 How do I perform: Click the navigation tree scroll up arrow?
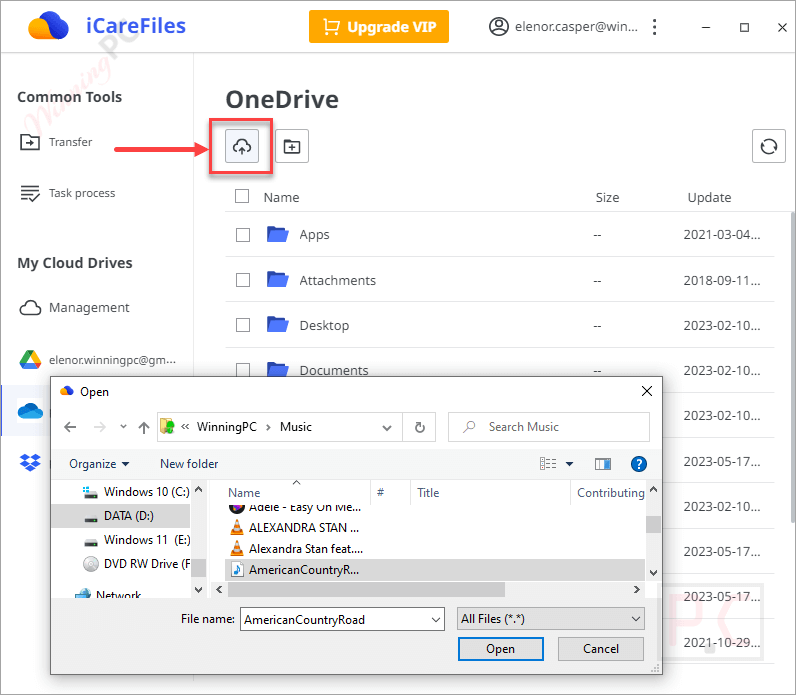point(198,489)
